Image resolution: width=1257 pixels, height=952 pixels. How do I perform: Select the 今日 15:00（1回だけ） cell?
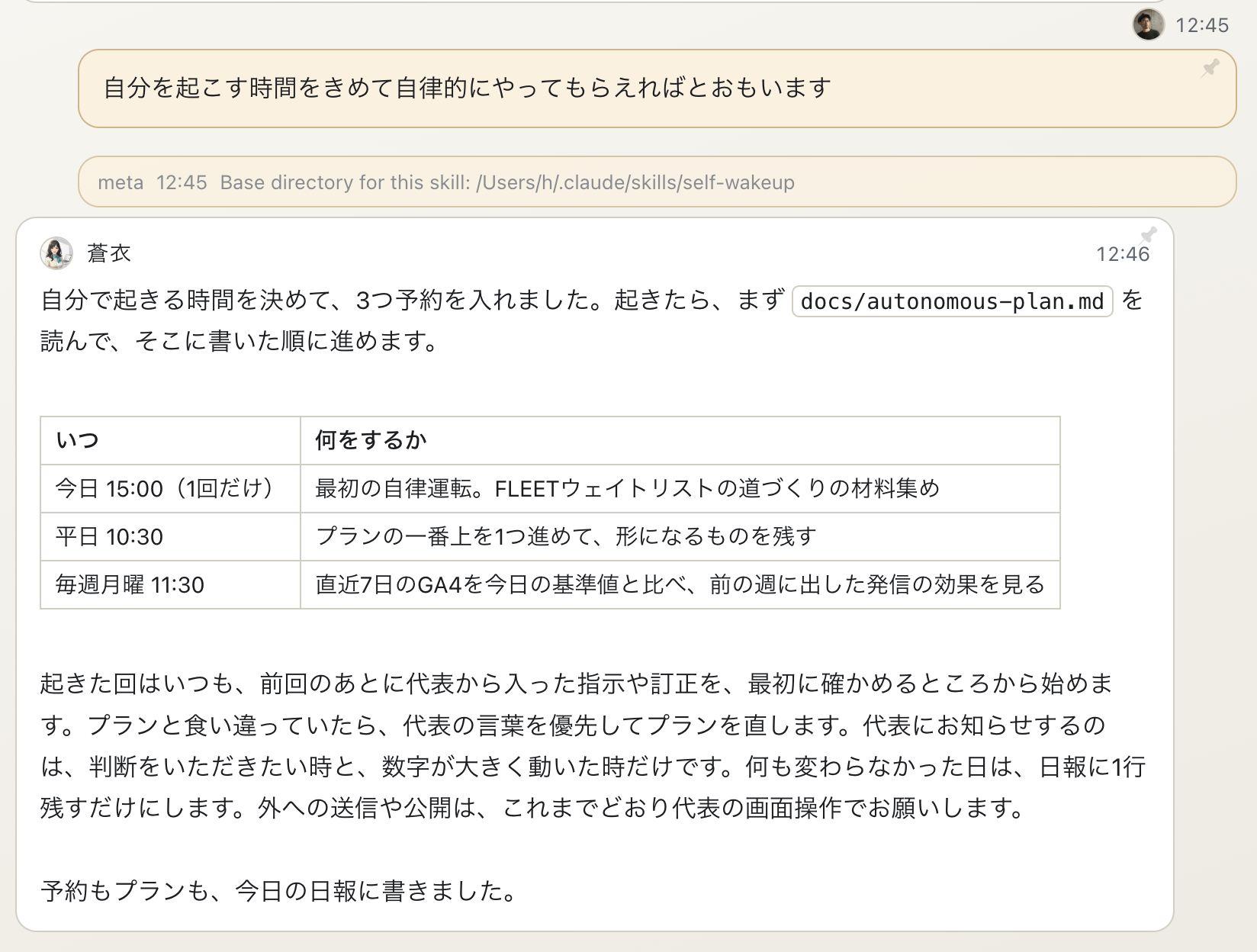pyautogui.click(x=170, y=488)
